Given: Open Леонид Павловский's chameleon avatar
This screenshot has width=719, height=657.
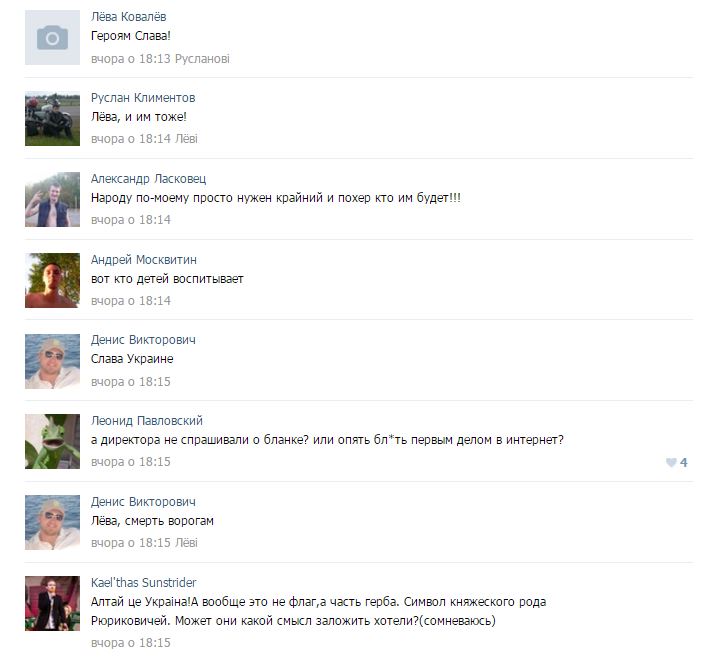Looking at the screenshot, I should 52,442.
